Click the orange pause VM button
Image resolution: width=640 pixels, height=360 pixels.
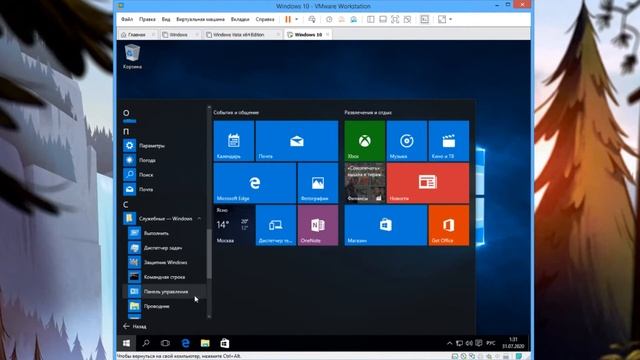point(288,19)
